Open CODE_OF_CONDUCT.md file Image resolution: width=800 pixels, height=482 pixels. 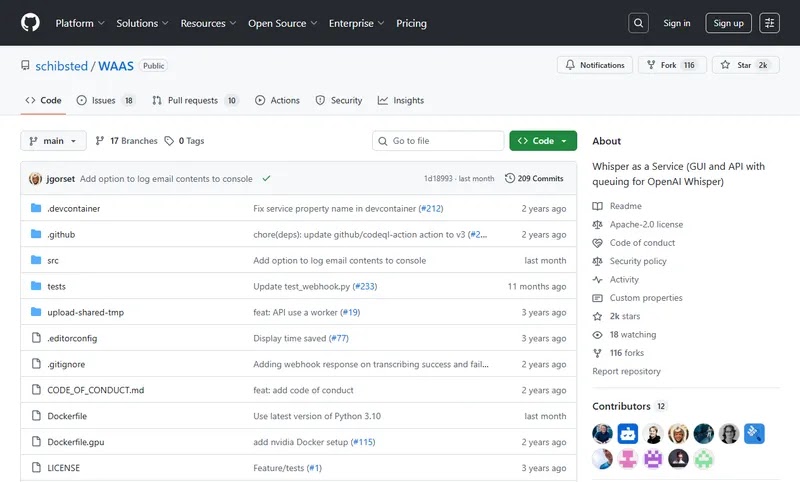point(95,390)
